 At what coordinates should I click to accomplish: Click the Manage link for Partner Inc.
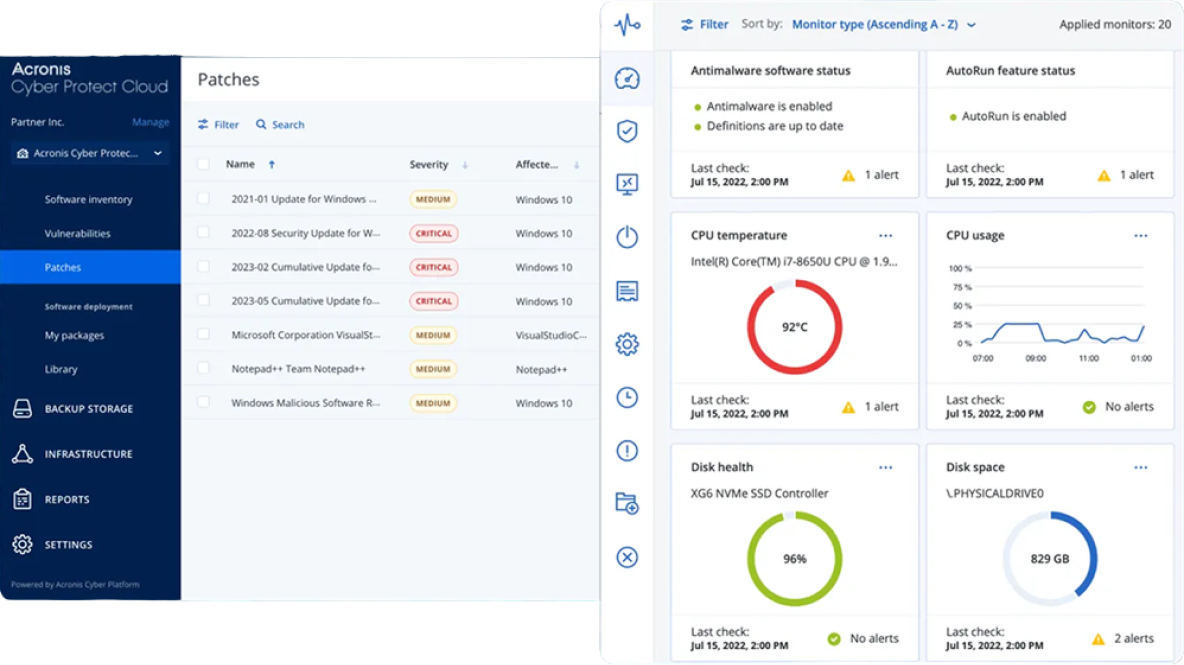pyautogui.click(x=150, y=121)
